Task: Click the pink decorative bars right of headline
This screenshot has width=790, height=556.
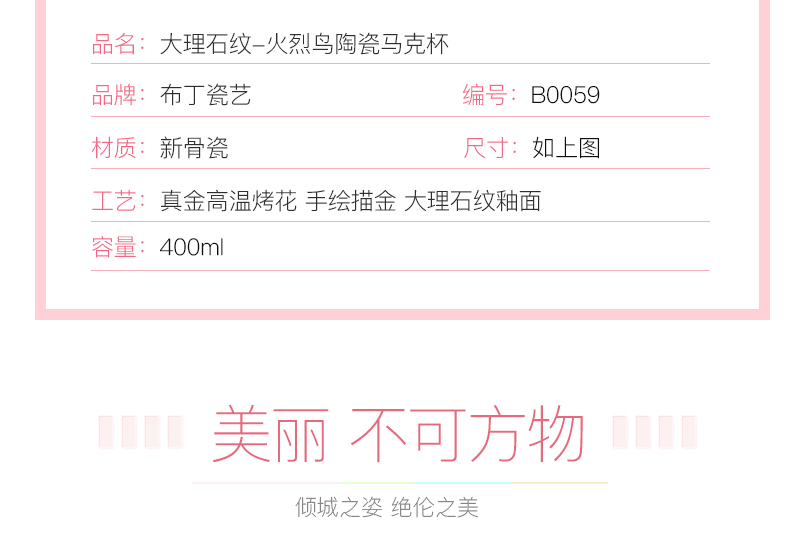Action: (655, 432)
